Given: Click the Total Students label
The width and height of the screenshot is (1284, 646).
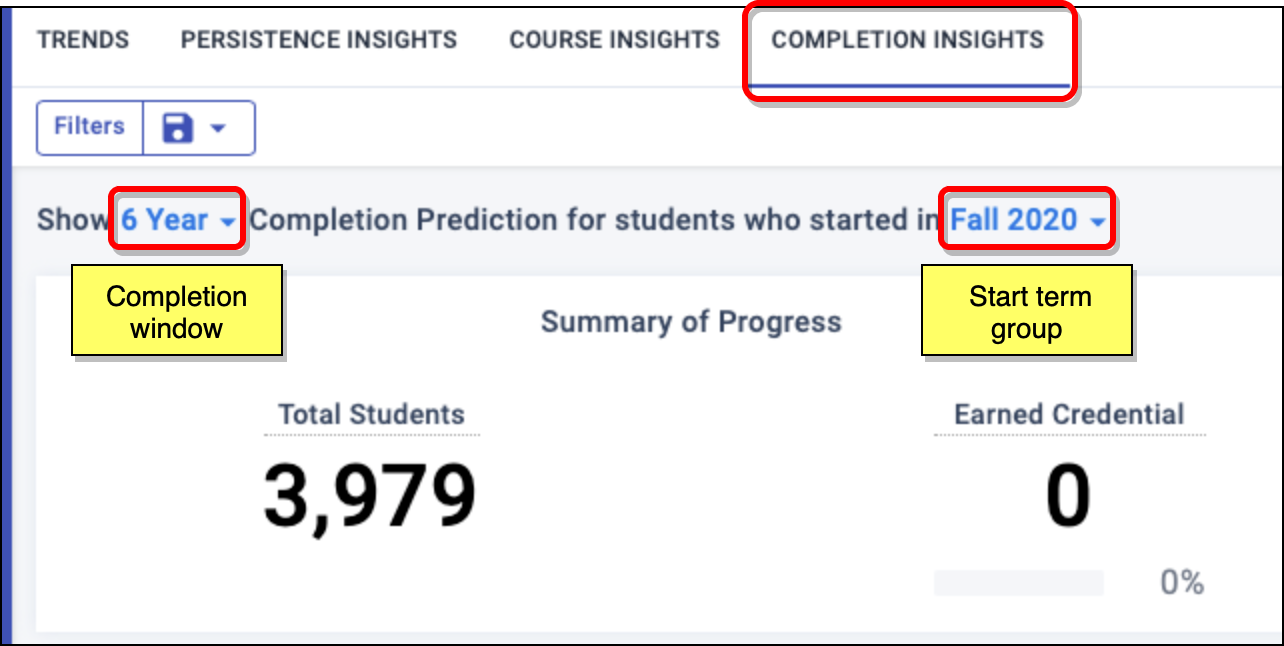Looking at the screenshot, I should point(371,415).
